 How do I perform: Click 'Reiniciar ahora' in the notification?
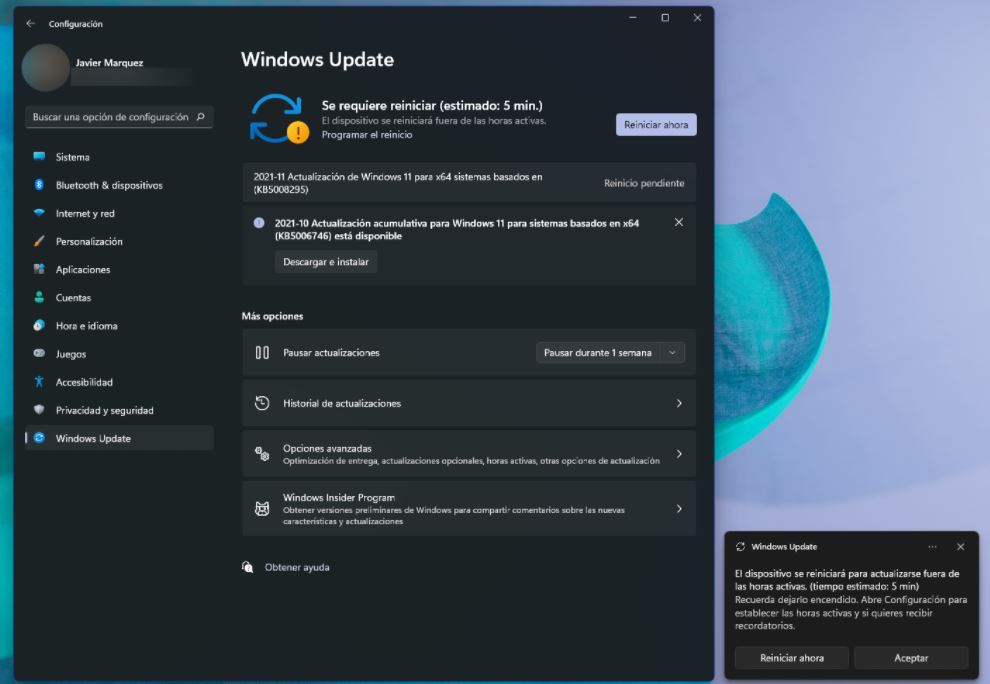(x=792, y=657)
